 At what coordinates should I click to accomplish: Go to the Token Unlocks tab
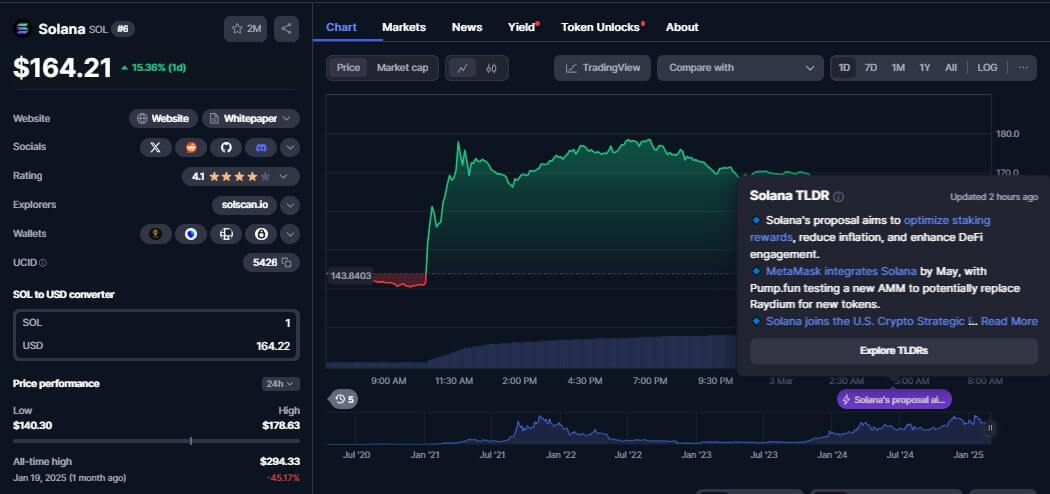600,27
